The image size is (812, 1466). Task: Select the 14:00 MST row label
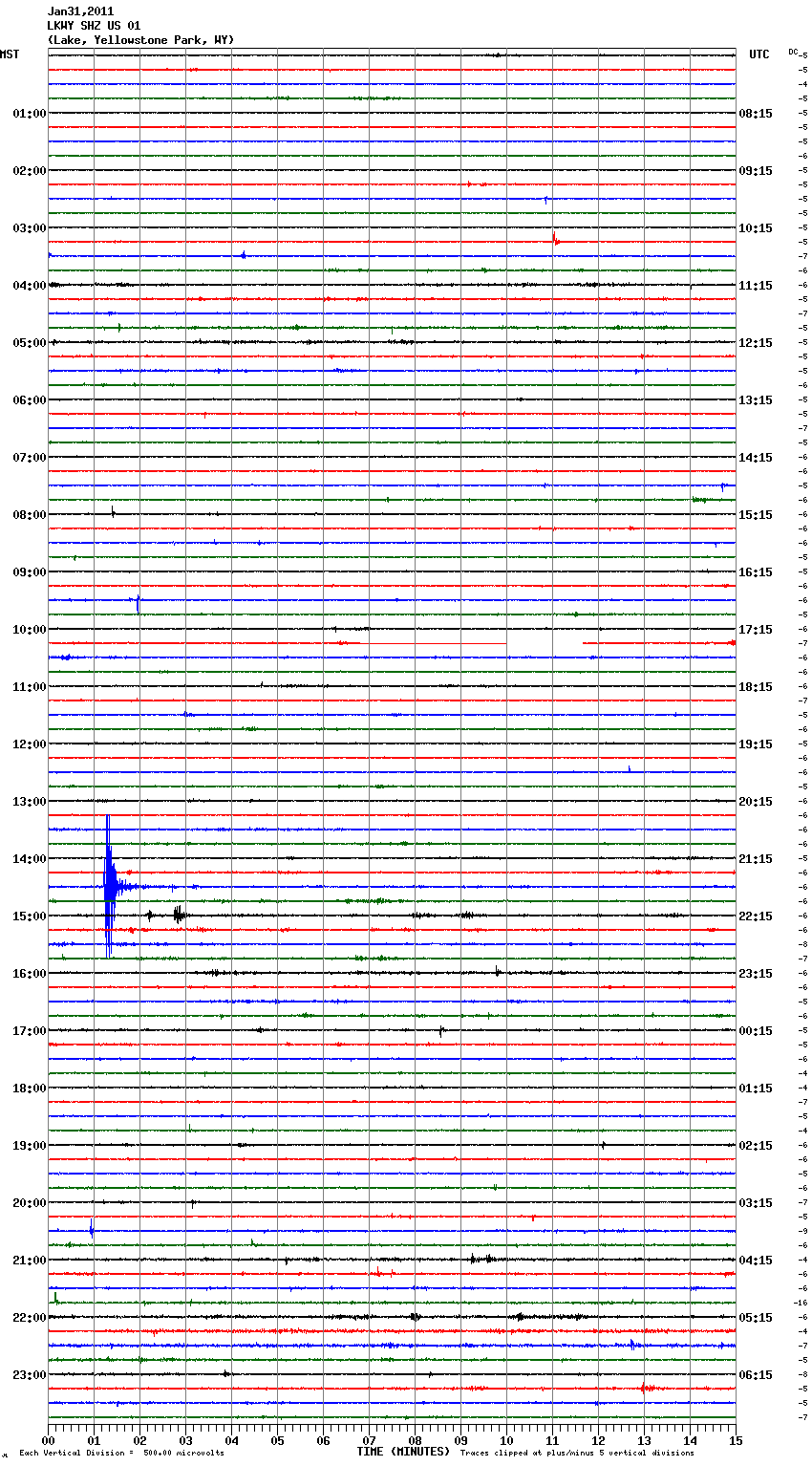point(30,859)
